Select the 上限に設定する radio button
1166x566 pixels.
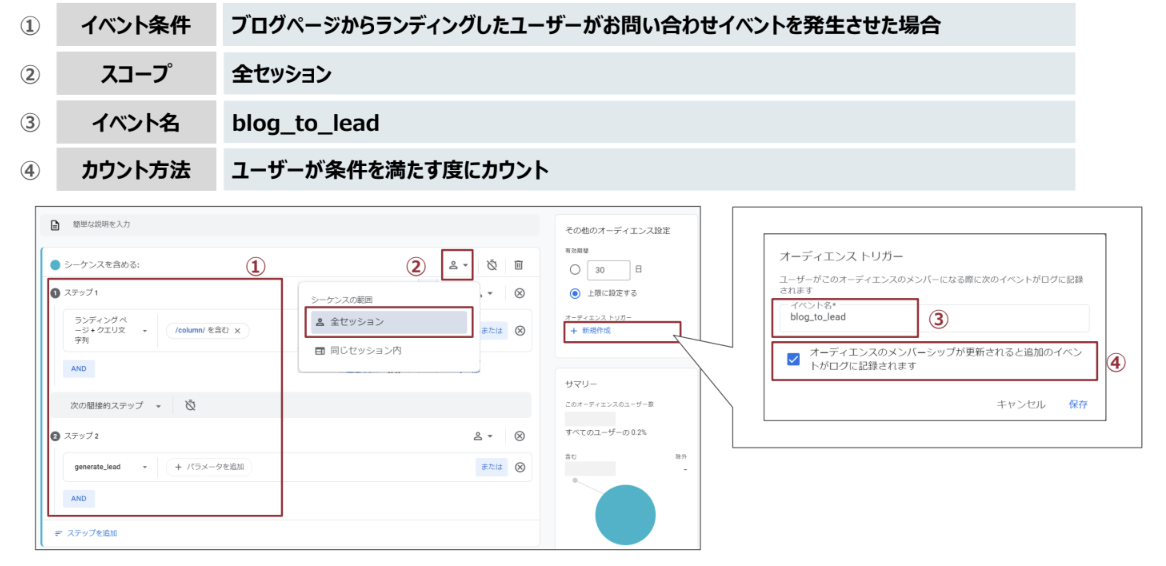pyautogui.click(x=574, y=293)
